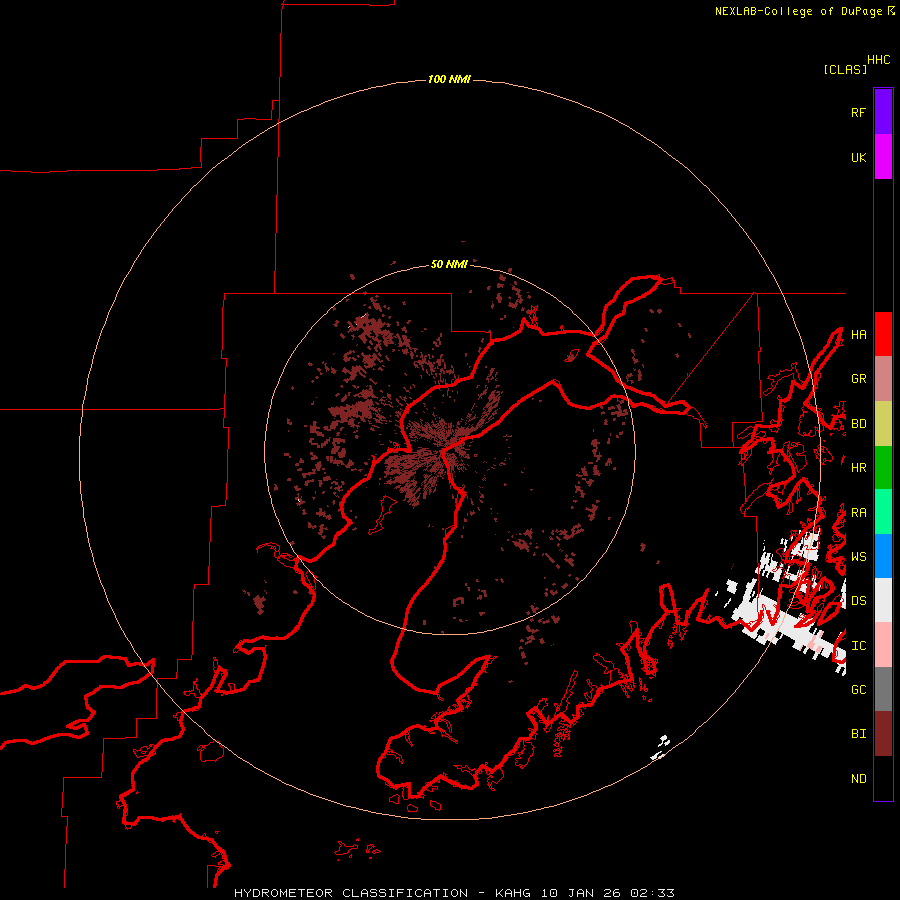Click the 100 NMI range ring label

[x=449, y=79]
